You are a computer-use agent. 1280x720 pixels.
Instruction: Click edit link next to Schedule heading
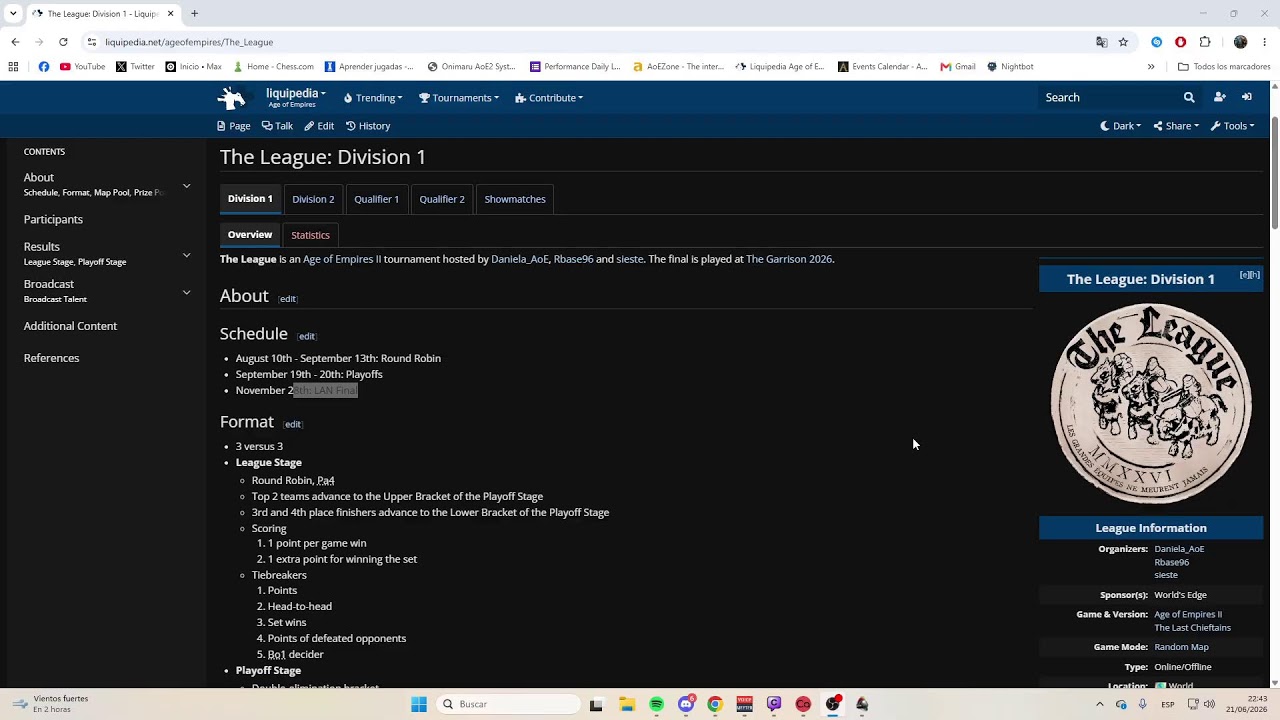307,336
